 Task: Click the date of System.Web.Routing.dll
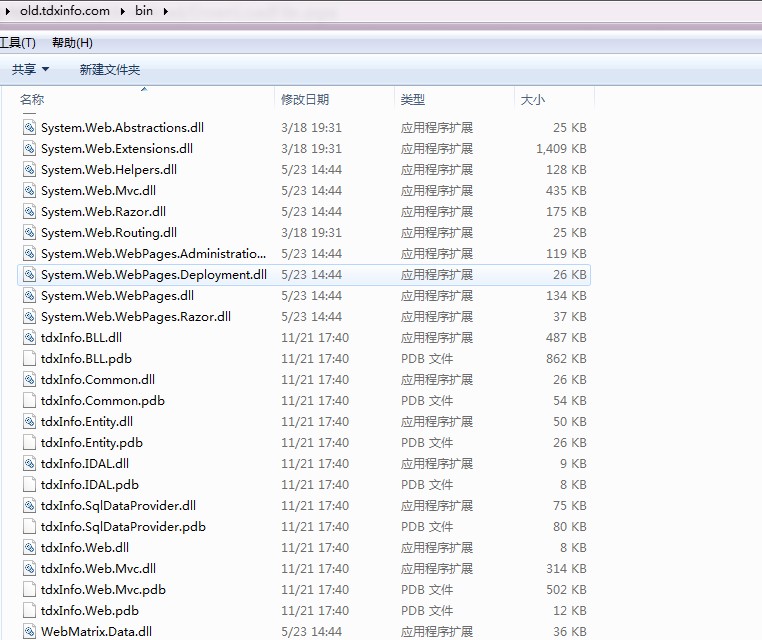311,232
